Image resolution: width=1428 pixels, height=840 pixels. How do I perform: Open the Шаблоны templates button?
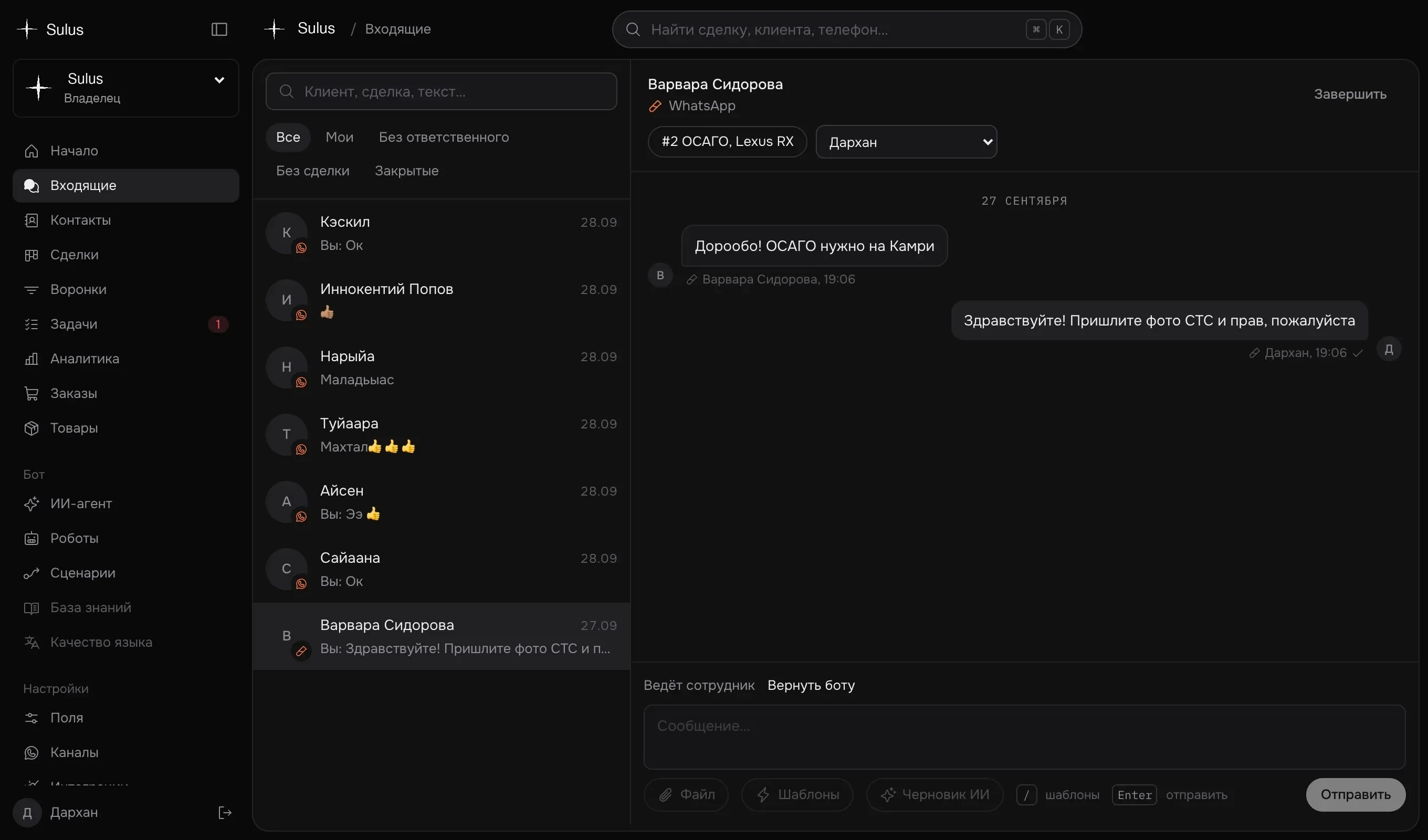797,794
